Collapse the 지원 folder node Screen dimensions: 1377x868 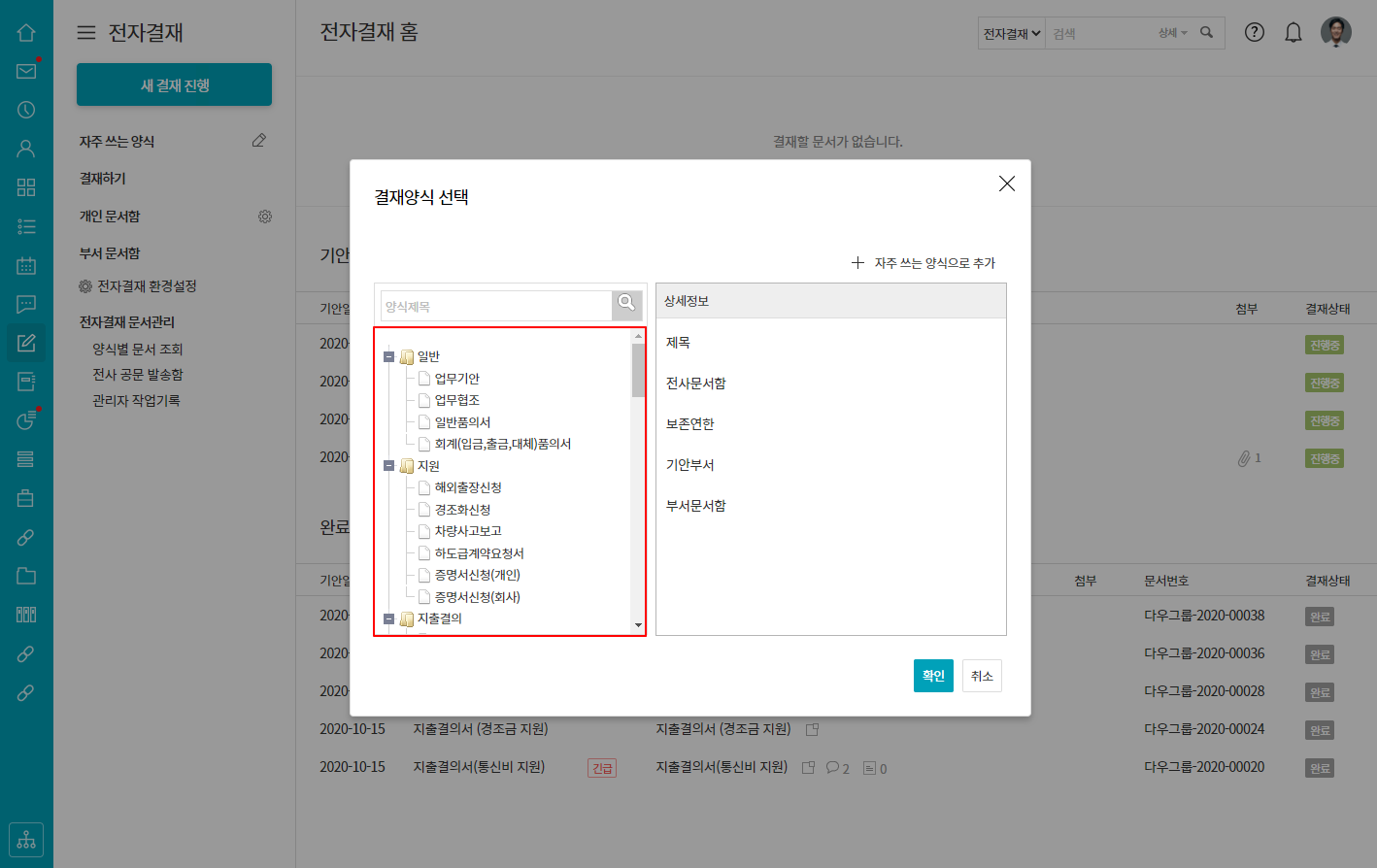[389, 466]
